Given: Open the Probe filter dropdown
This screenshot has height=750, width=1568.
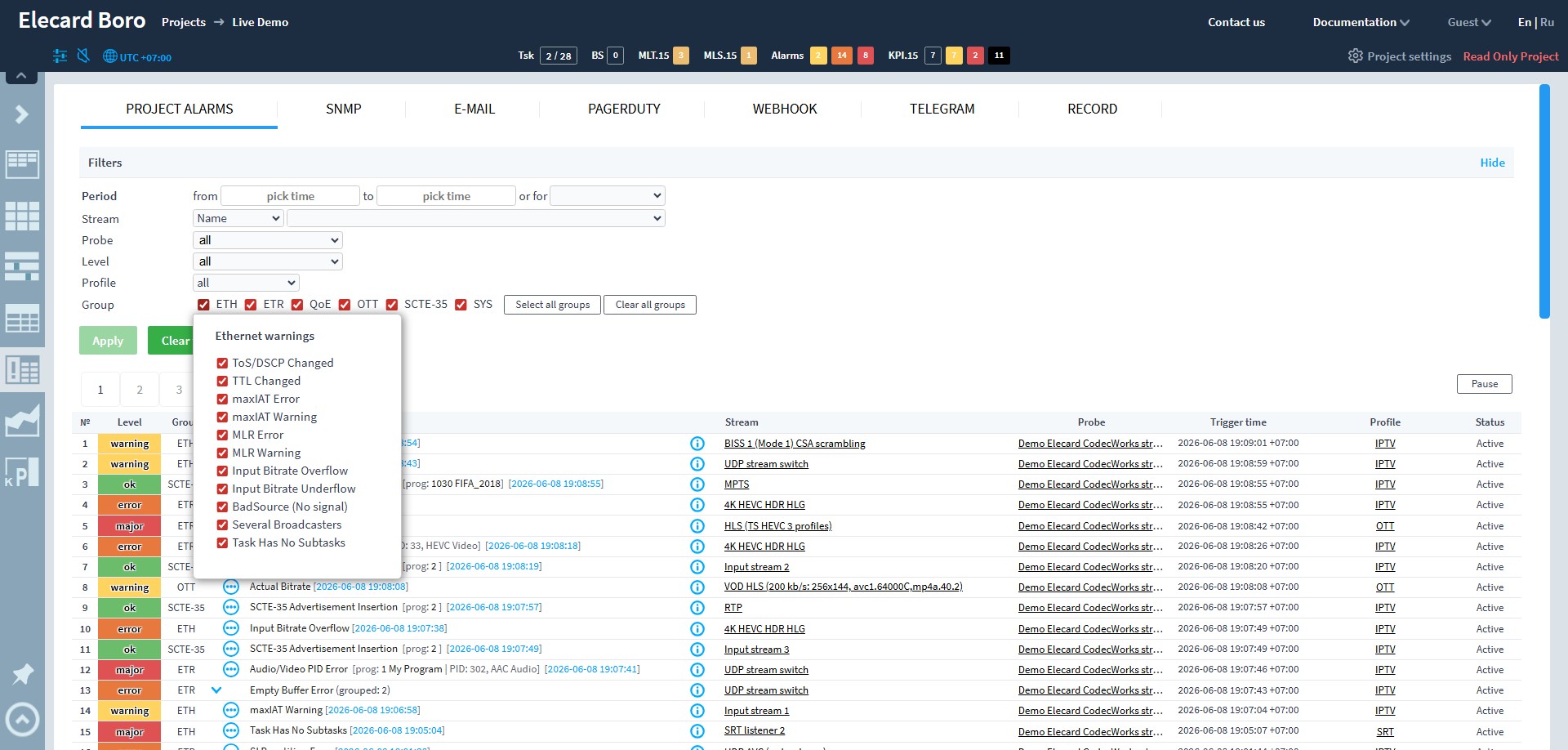Looking at the screenshot, I should 268,240.
